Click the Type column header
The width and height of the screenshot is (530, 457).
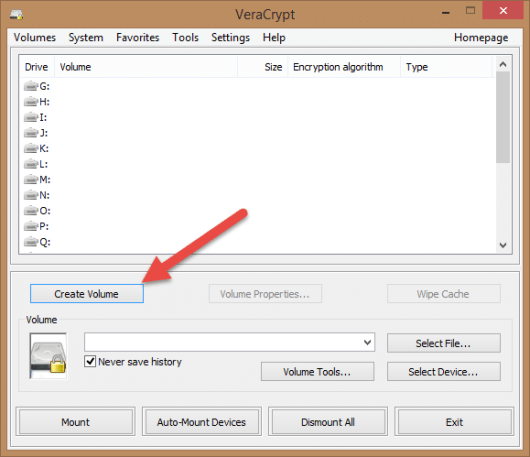click(446, 67)
